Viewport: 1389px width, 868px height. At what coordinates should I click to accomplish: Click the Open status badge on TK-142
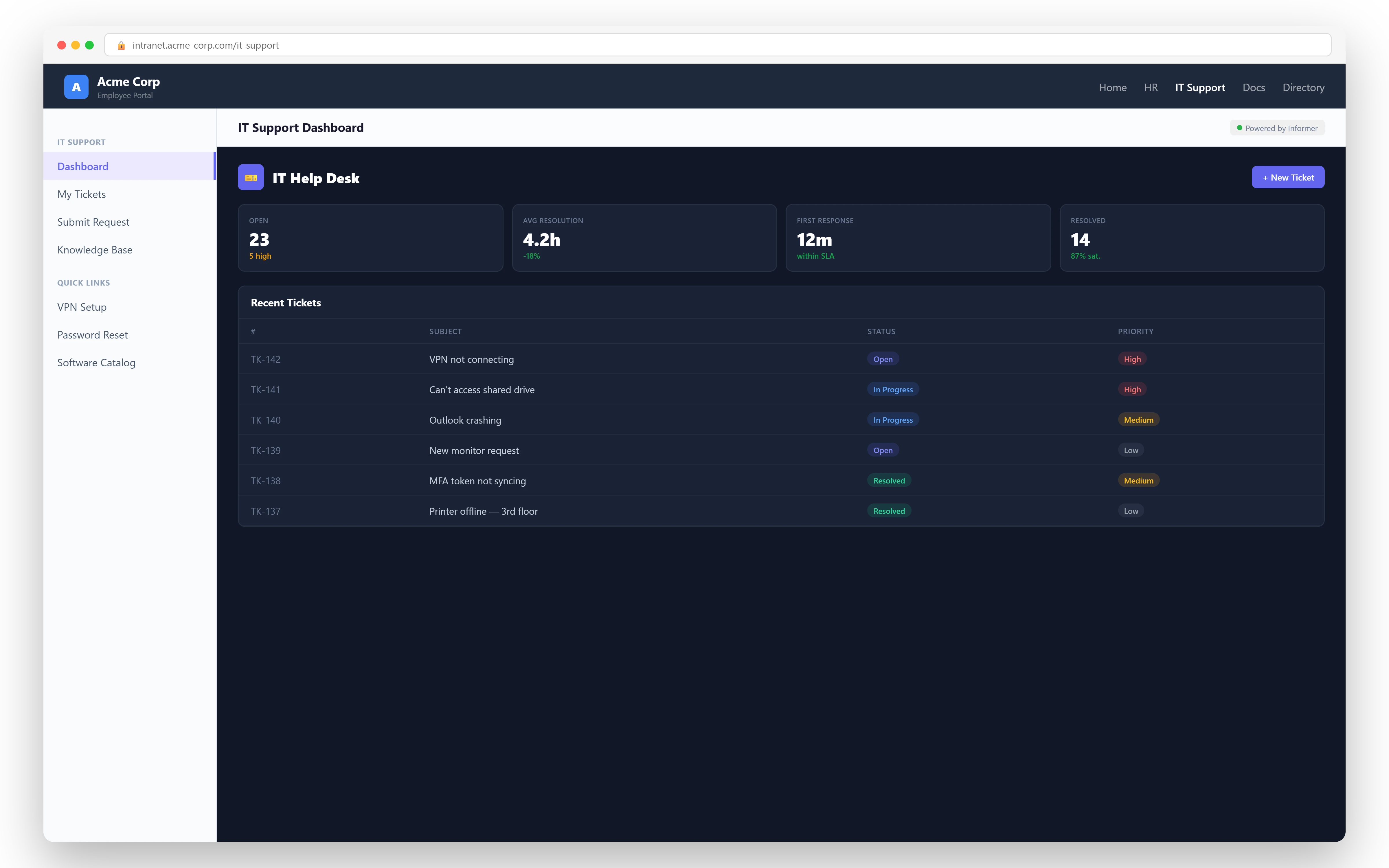[883, 359]
